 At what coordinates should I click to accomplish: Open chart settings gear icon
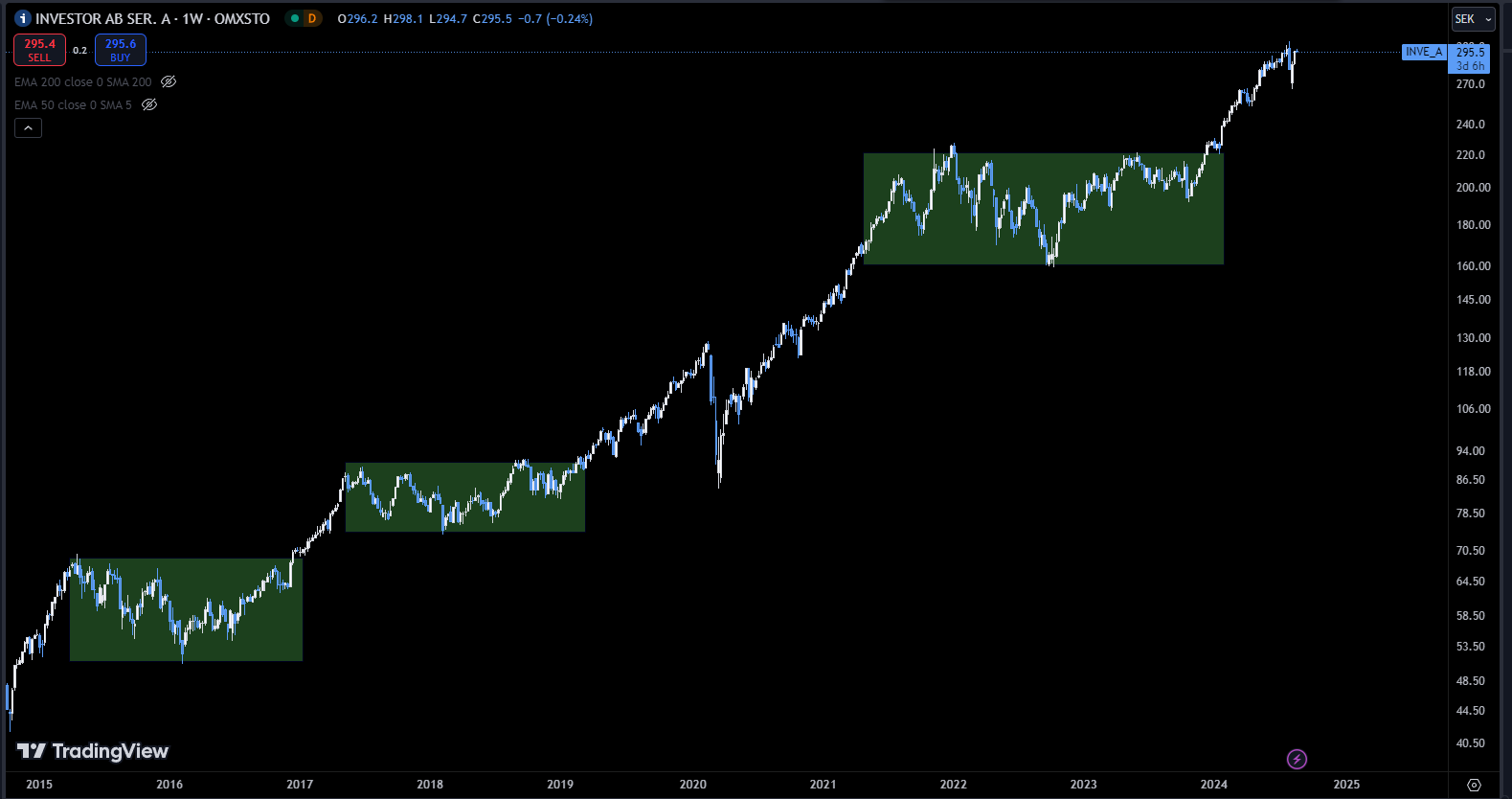[x=1474, y=785]
